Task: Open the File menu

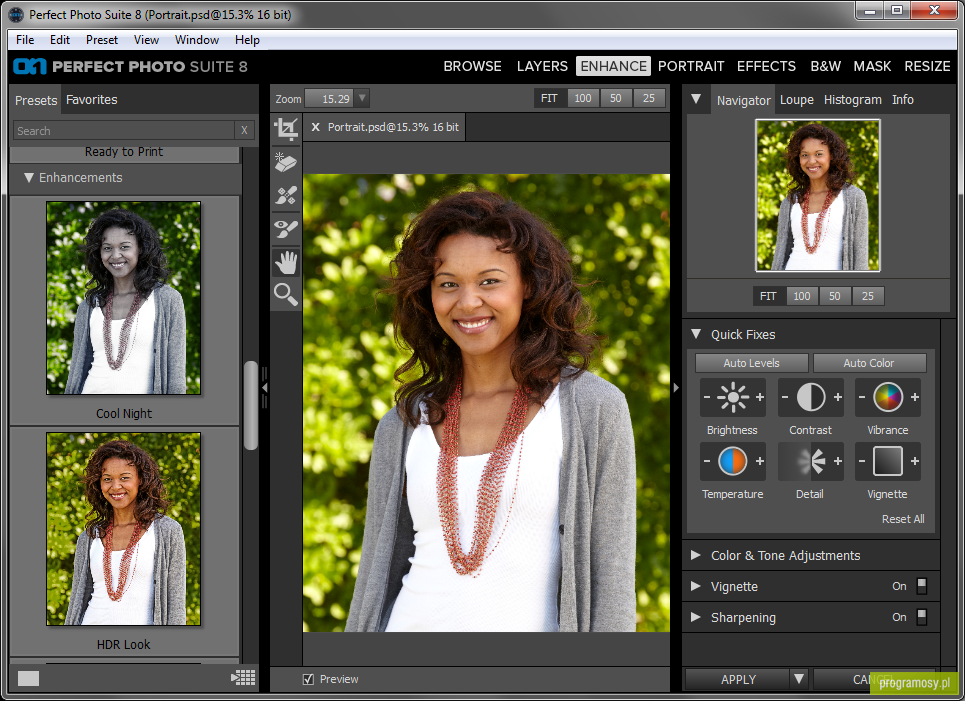Action: coord(25,39)
